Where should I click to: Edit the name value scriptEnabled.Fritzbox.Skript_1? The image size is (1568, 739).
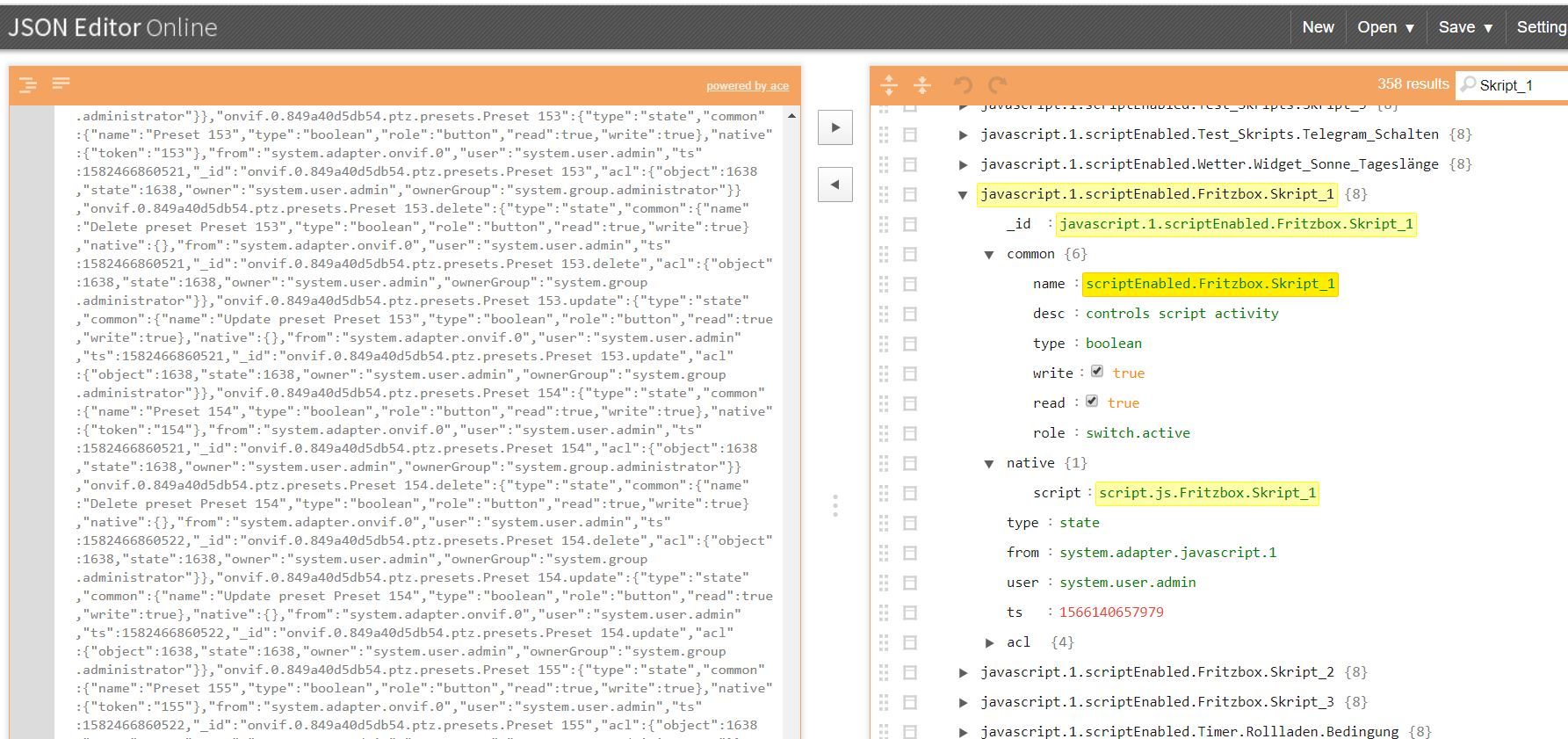click(x=1210, y=284)
